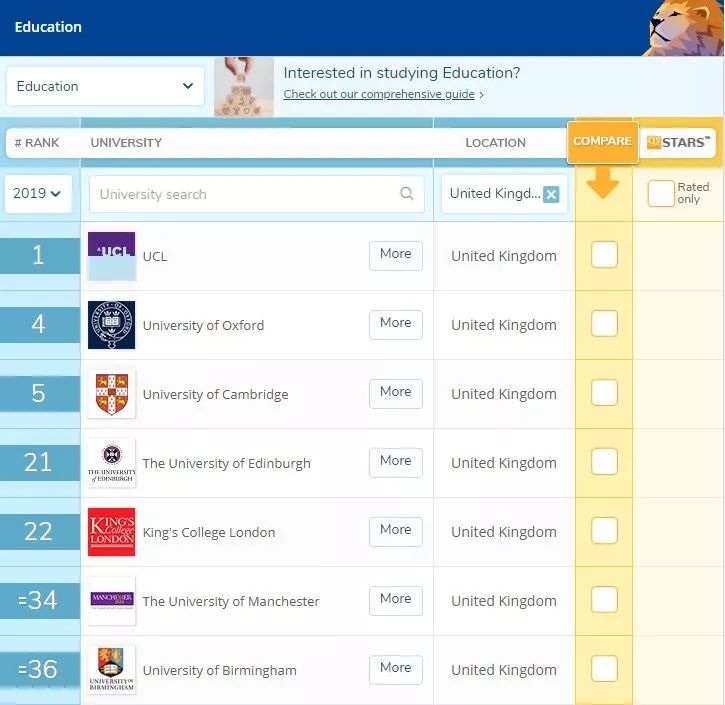This screenshot has height=705, width=725.
Task: Click the search magnifier icon
Action: (x=406, y=194)
